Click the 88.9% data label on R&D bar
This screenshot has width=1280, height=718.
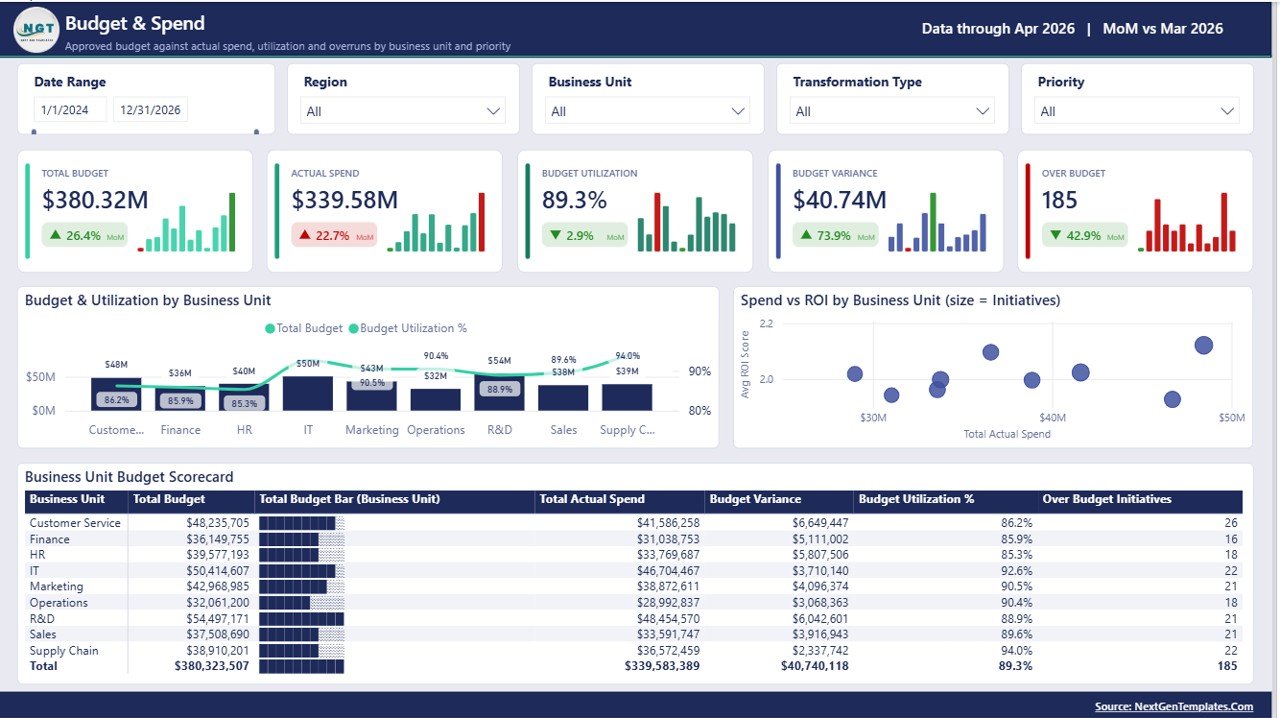coord(499,390)
